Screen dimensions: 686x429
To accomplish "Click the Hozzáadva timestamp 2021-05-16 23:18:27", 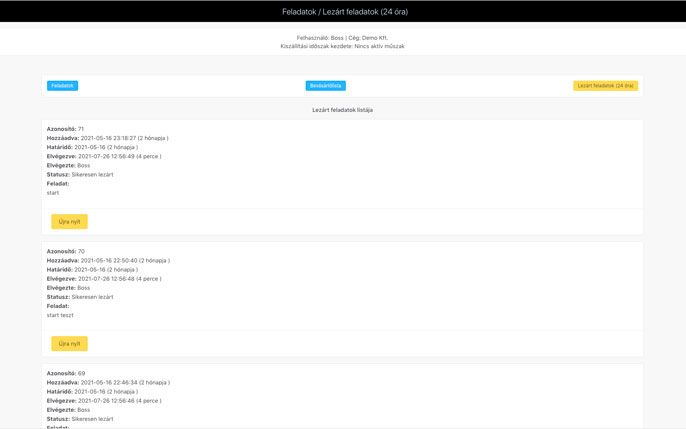I will pyautogui.click(x=108, y=138).
